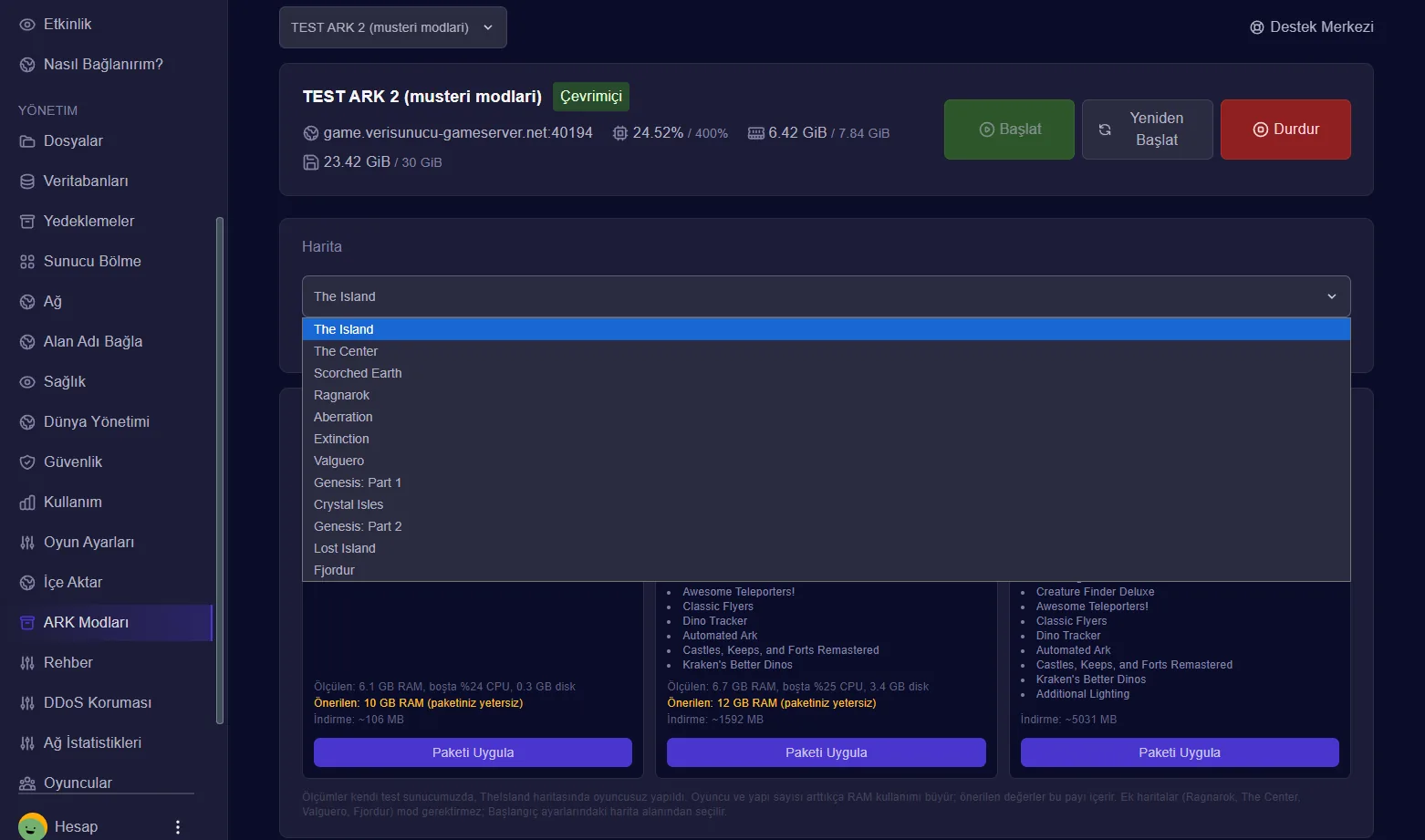Click the Veritabanları database icon
The image size is (1425, 840).
[x=27, y=181]
